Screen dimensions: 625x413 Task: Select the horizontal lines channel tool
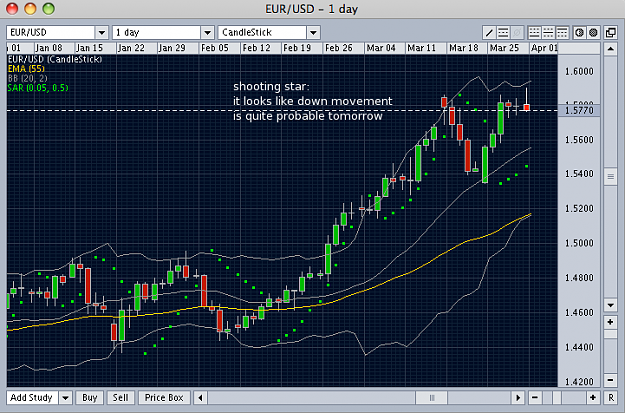pos(503,33)
